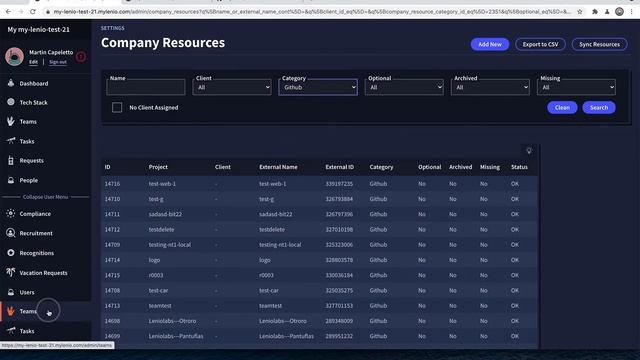640x360 pixels.
Task: Click the People sidebar icon
Action: [x=11, y=180]
